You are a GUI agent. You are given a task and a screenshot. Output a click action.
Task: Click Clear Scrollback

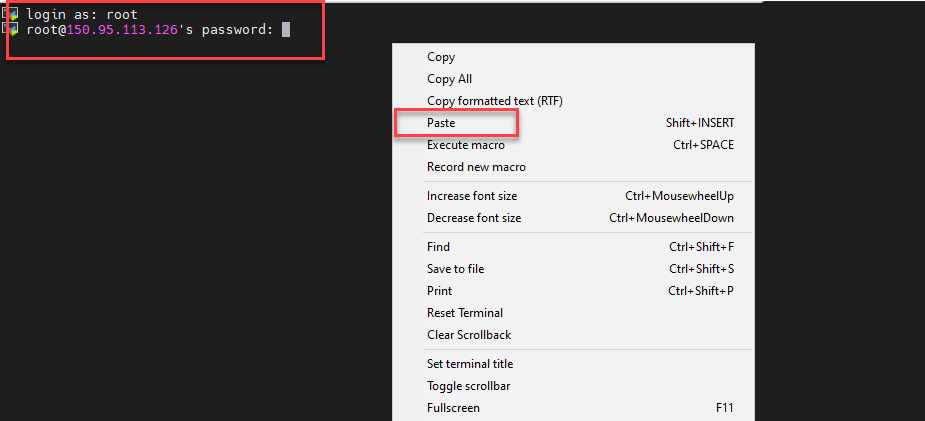(x=469, y=335)
